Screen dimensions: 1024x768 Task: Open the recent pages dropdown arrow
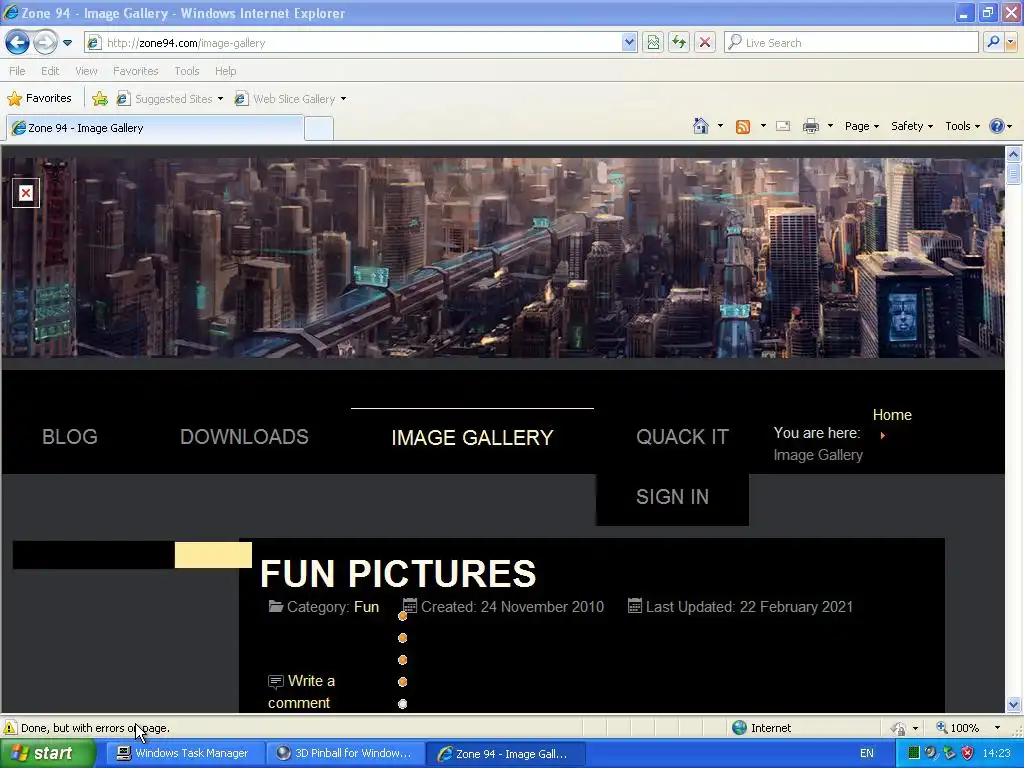[x=67, y=43]
